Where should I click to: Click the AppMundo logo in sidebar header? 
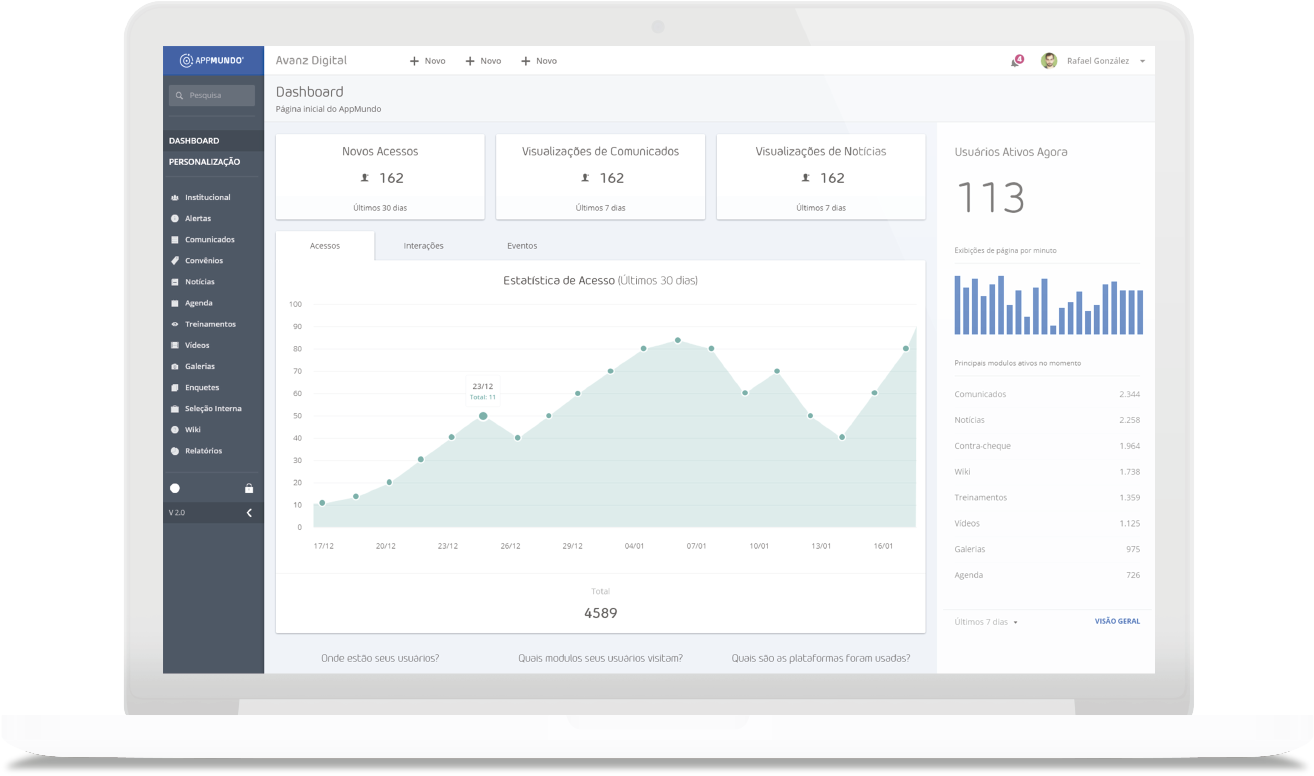coord(212,61)
